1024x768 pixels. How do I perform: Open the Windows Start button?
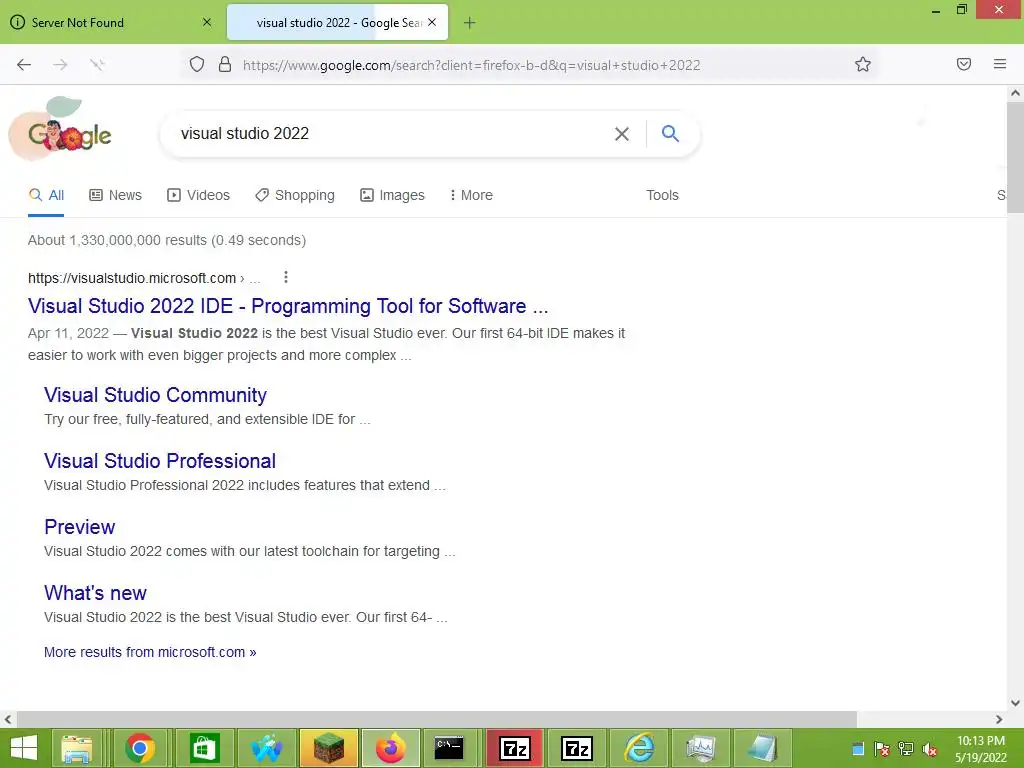24,748
